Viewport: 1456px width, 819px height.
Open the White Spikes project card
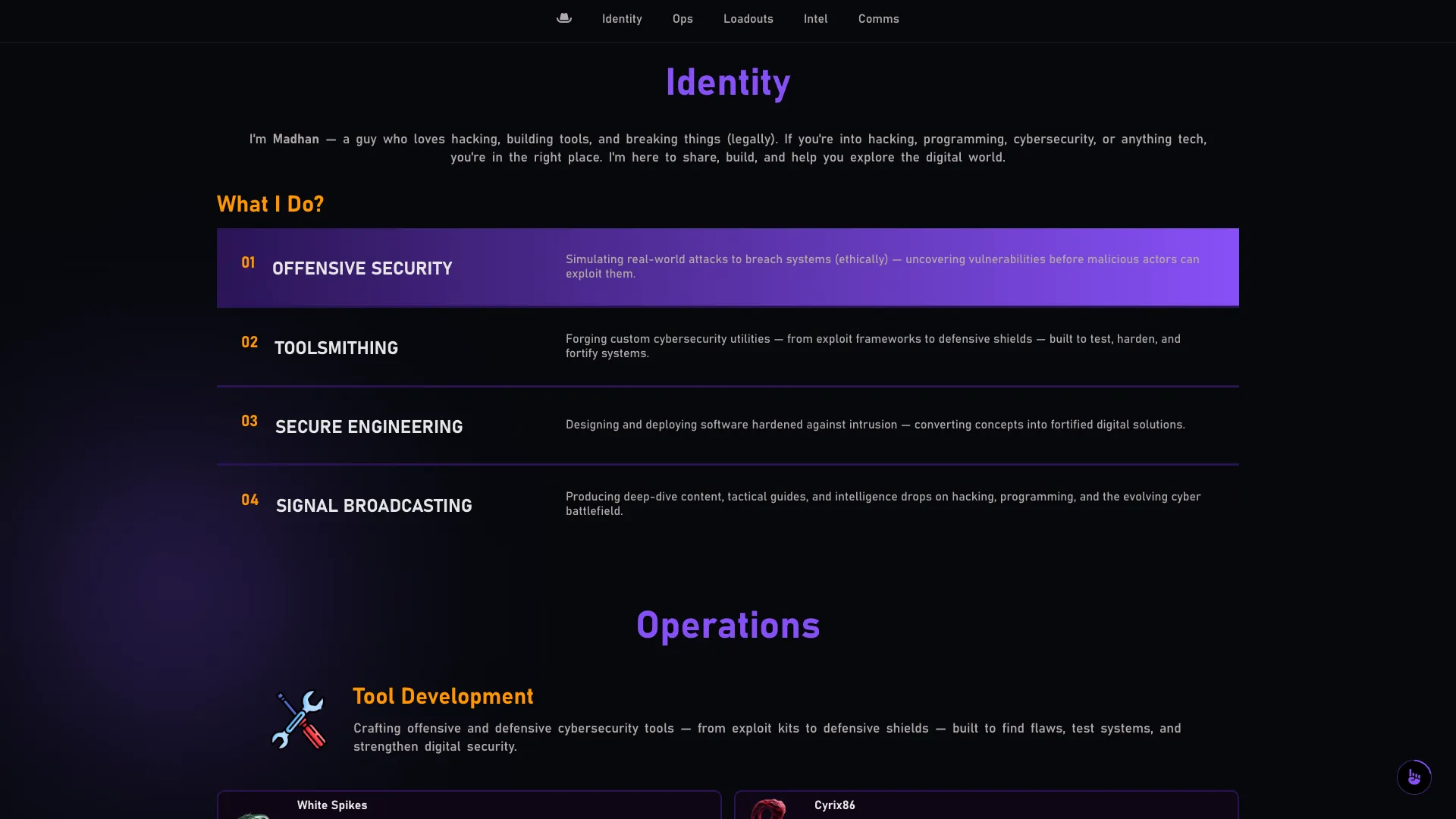(469, 805)
